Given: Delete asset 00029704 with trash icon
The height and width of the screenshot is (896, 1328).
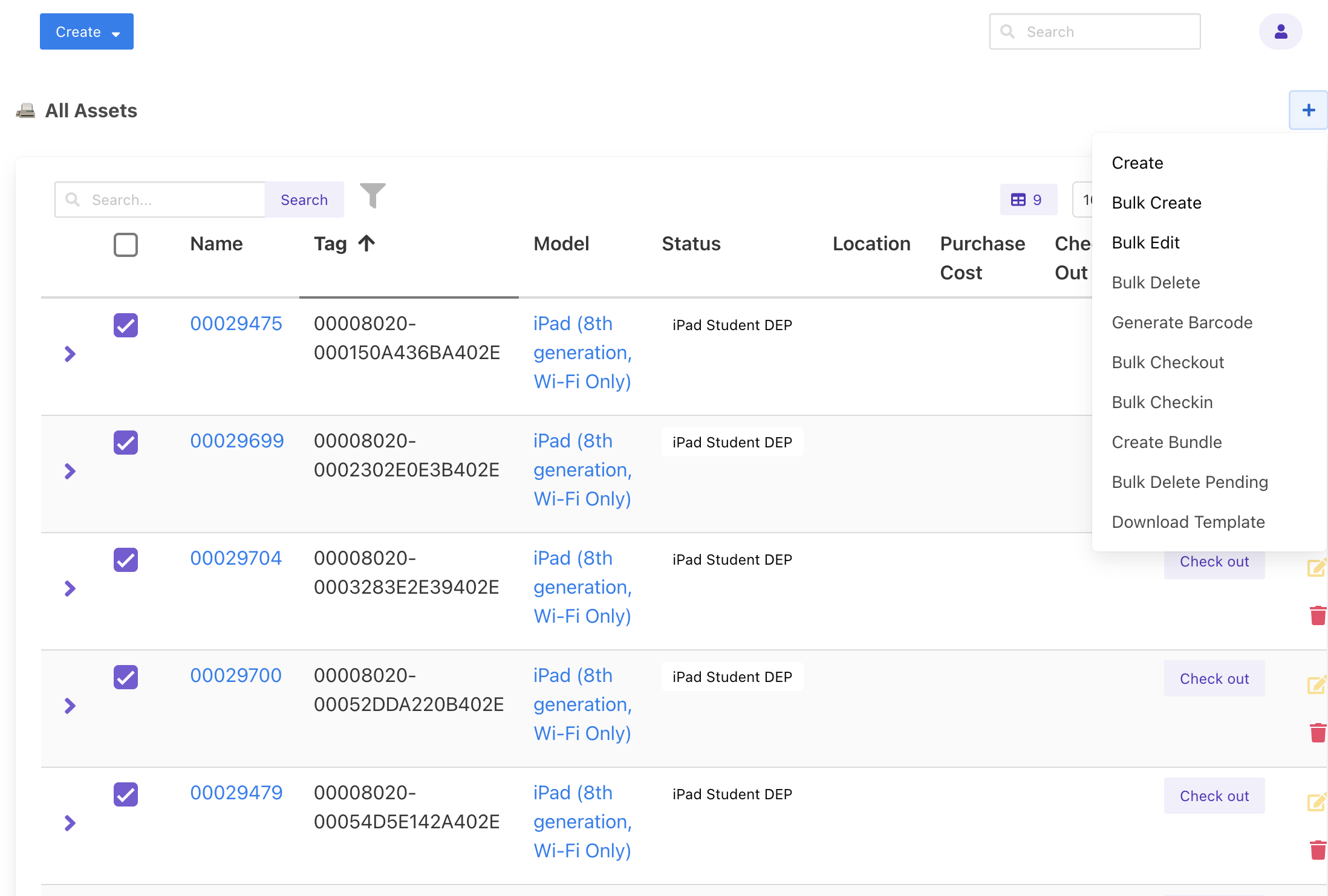Looking at the screenshot, I should click(x=1318, y=615).
